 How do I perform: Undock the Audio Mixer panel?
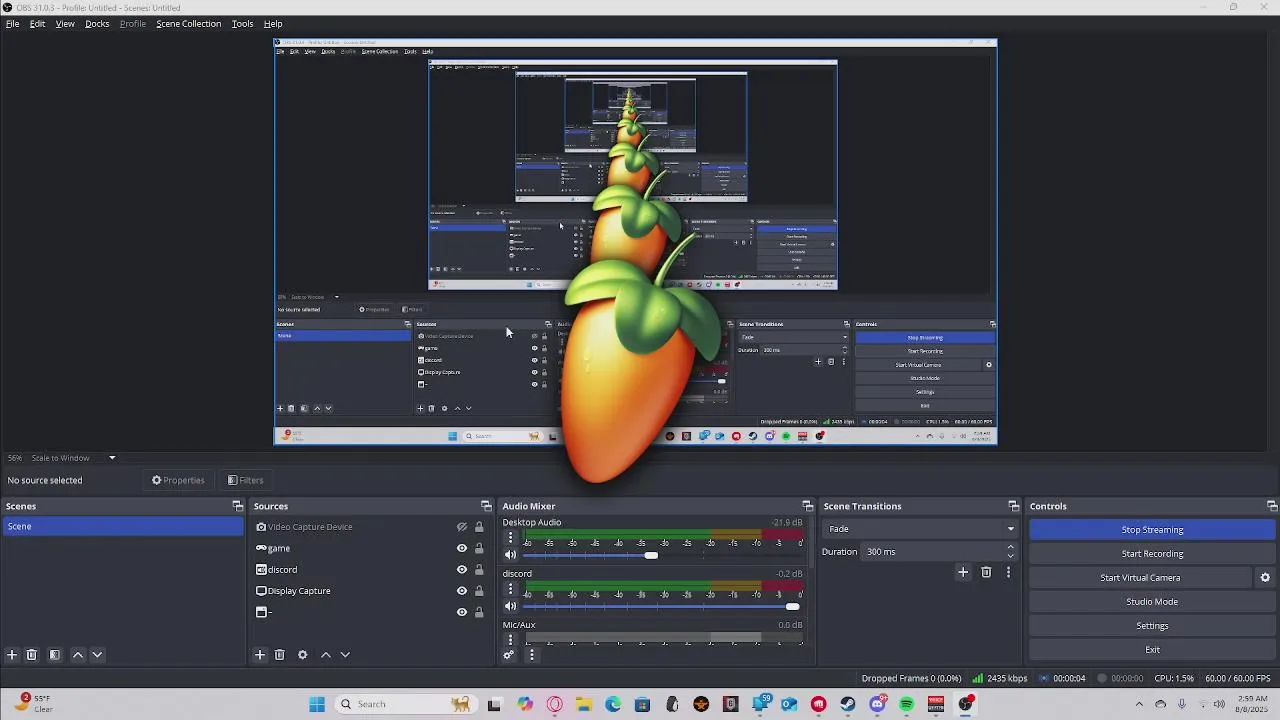807,506
